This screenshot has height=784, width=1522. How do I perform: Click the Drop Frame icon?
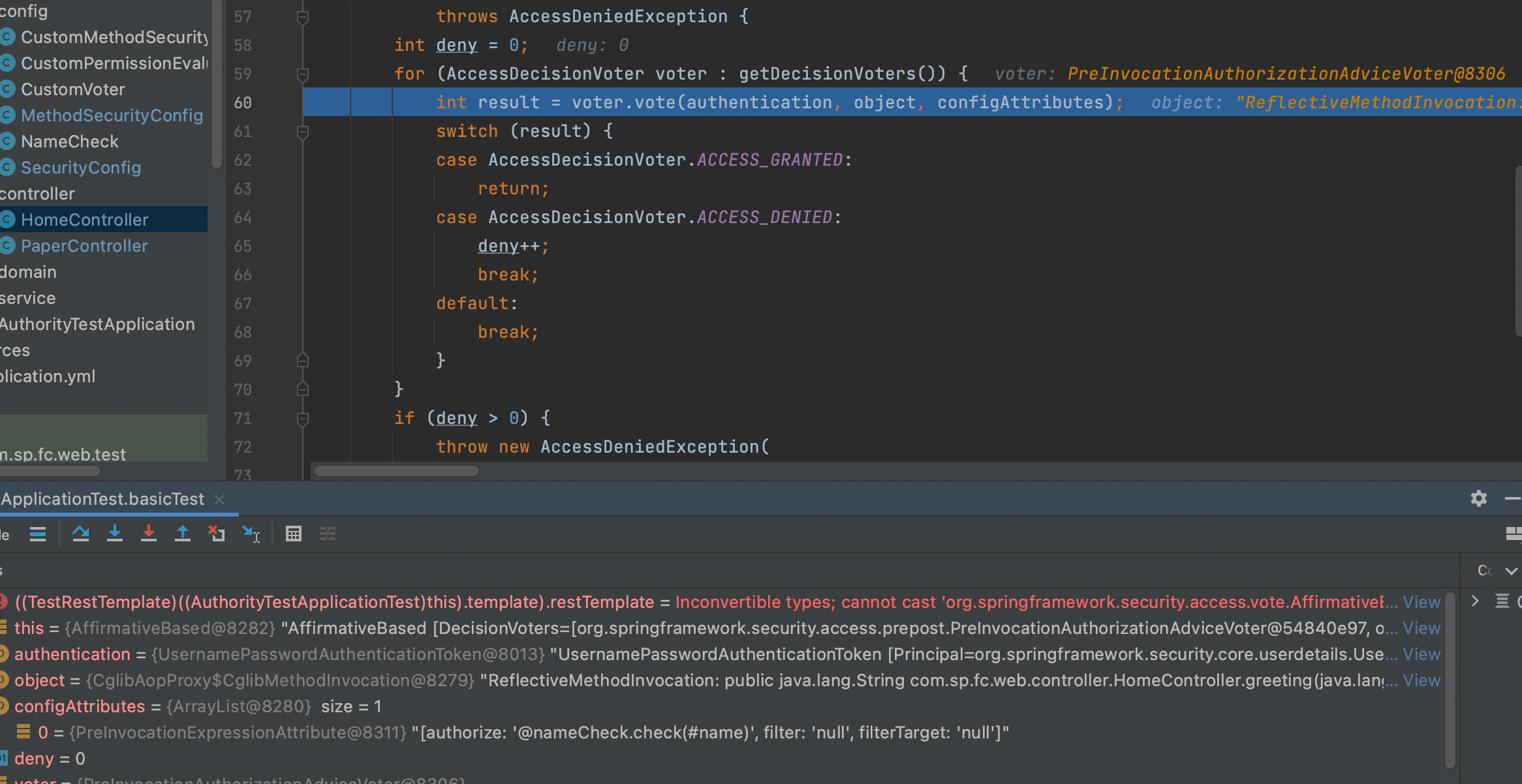pyautogui.click(x=217, y=534)
